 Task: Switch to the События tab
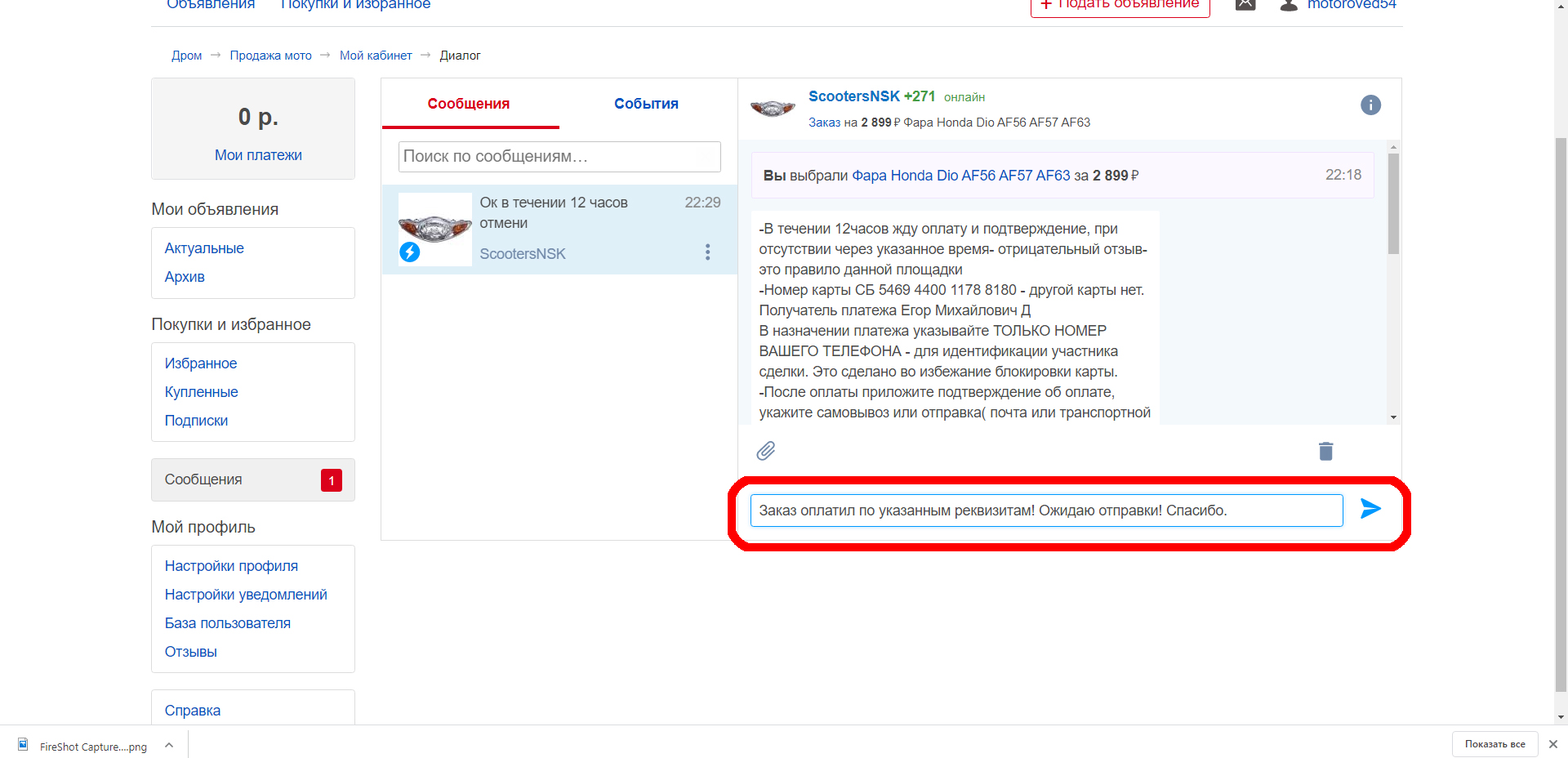(x=646, y=104)
